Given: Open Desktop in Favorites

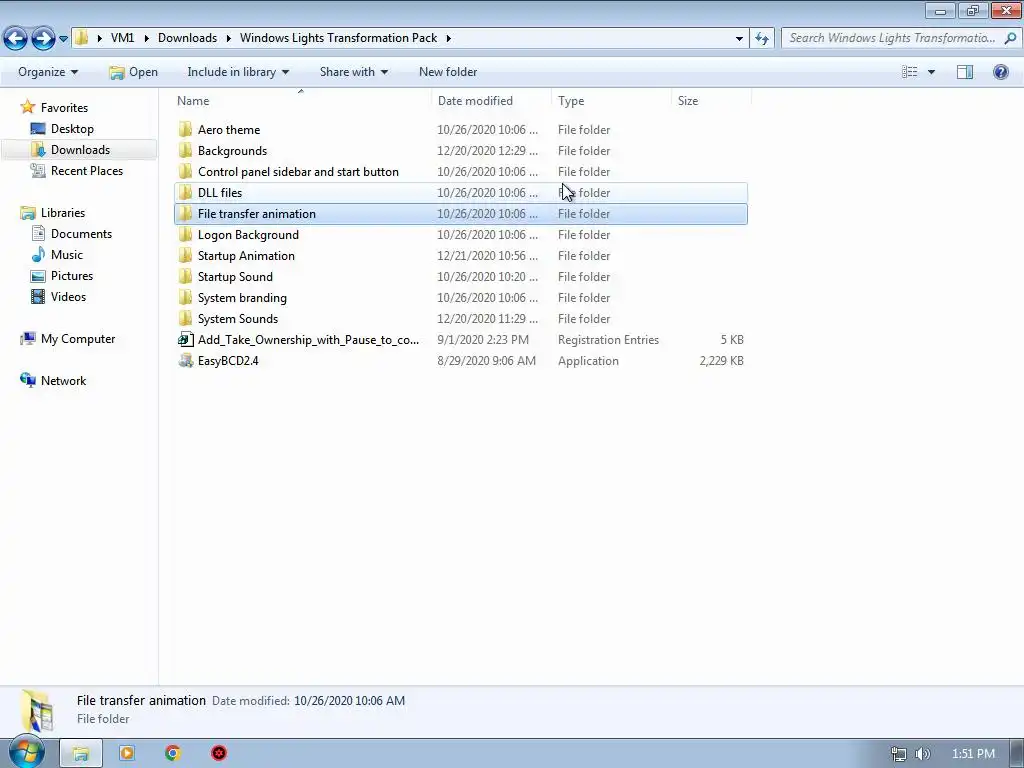Looking at the screenshot, I should coord(72,129).
